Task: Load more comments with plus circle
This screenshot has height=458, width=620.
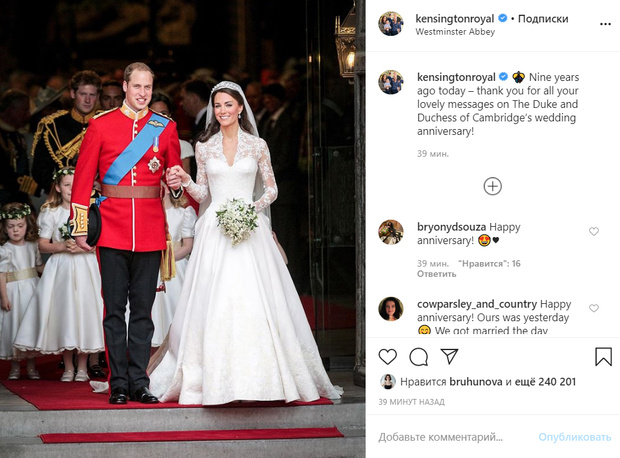Action: 493,186
